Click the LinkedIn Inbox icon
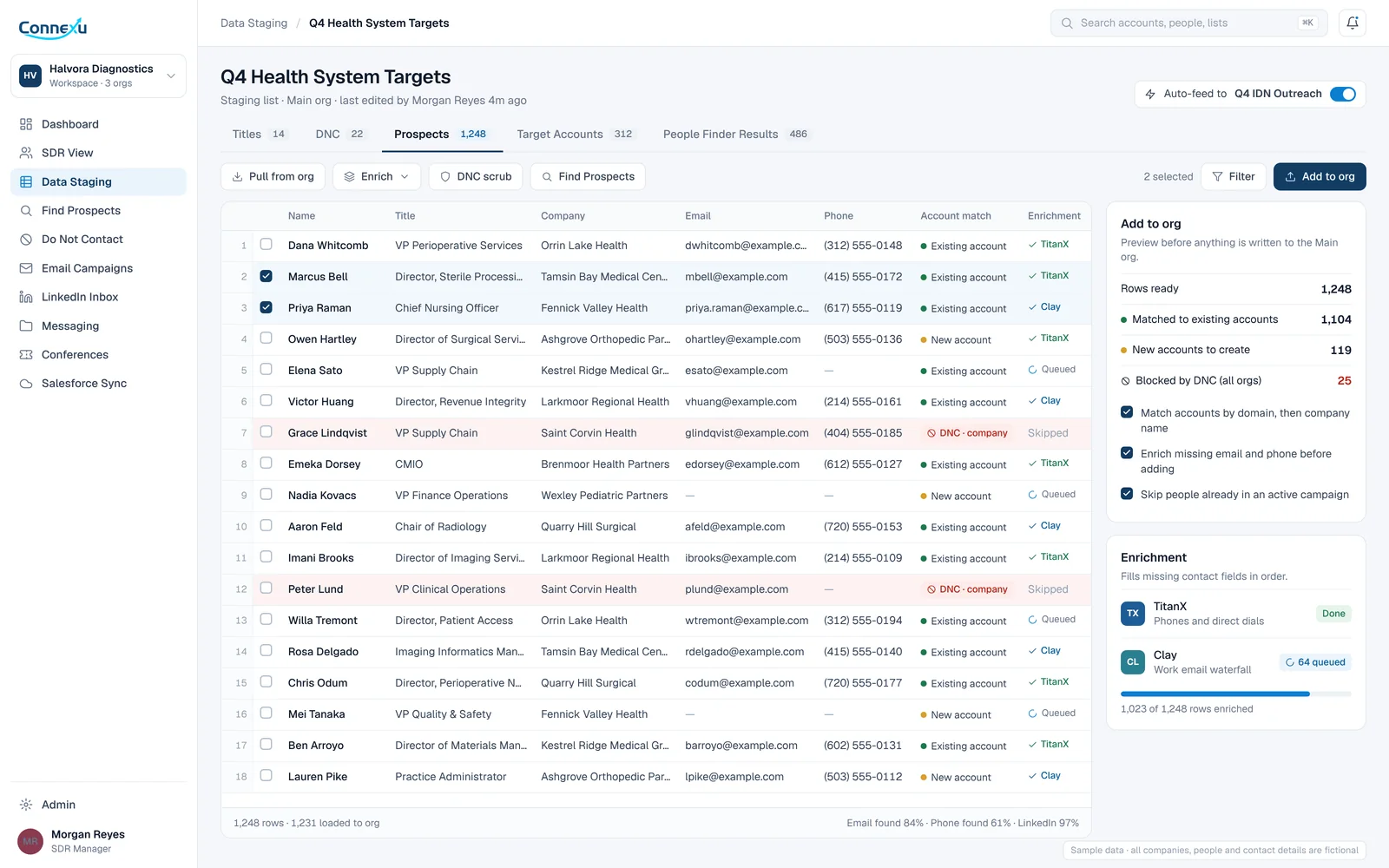Viewport: 1389px width, 868px height. (26, 297)
